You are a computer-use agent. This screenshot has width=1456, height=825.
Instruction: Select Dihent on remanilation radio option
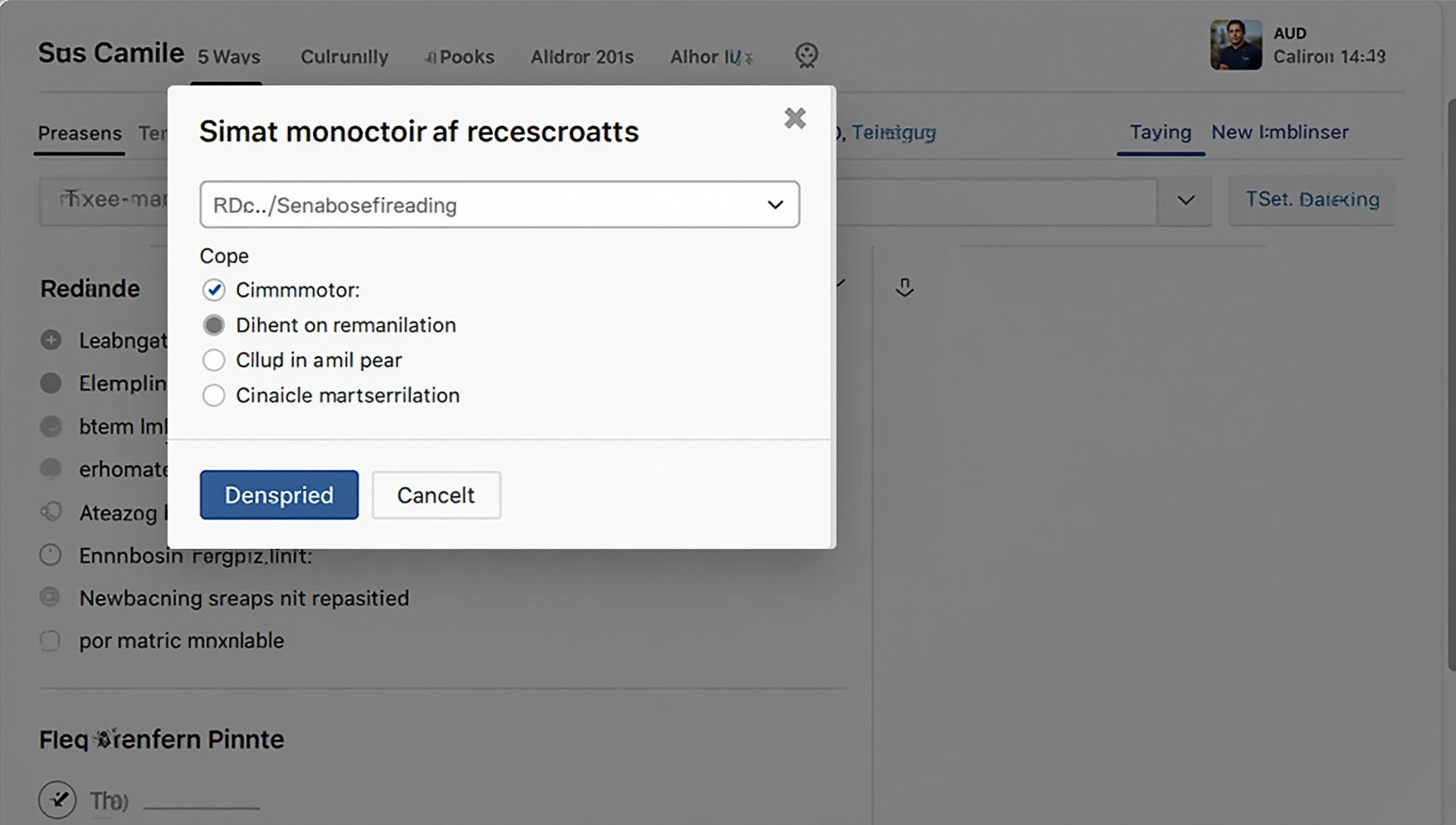coord(214,325)
